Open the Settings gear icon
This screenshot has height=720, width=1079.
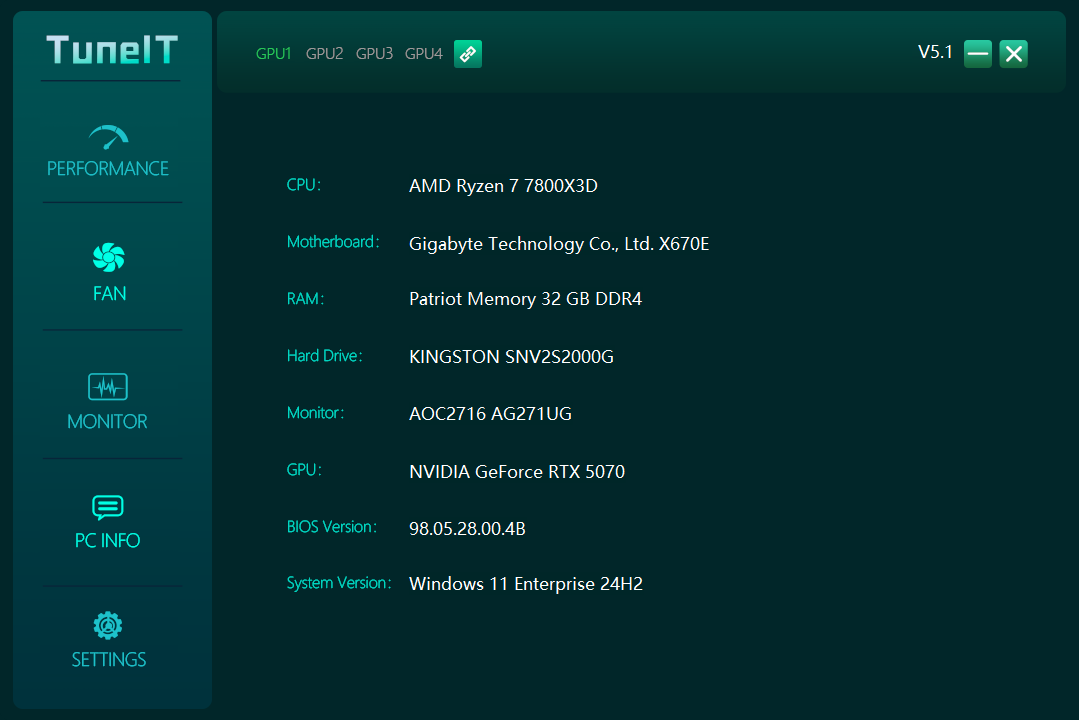[108, 626]
